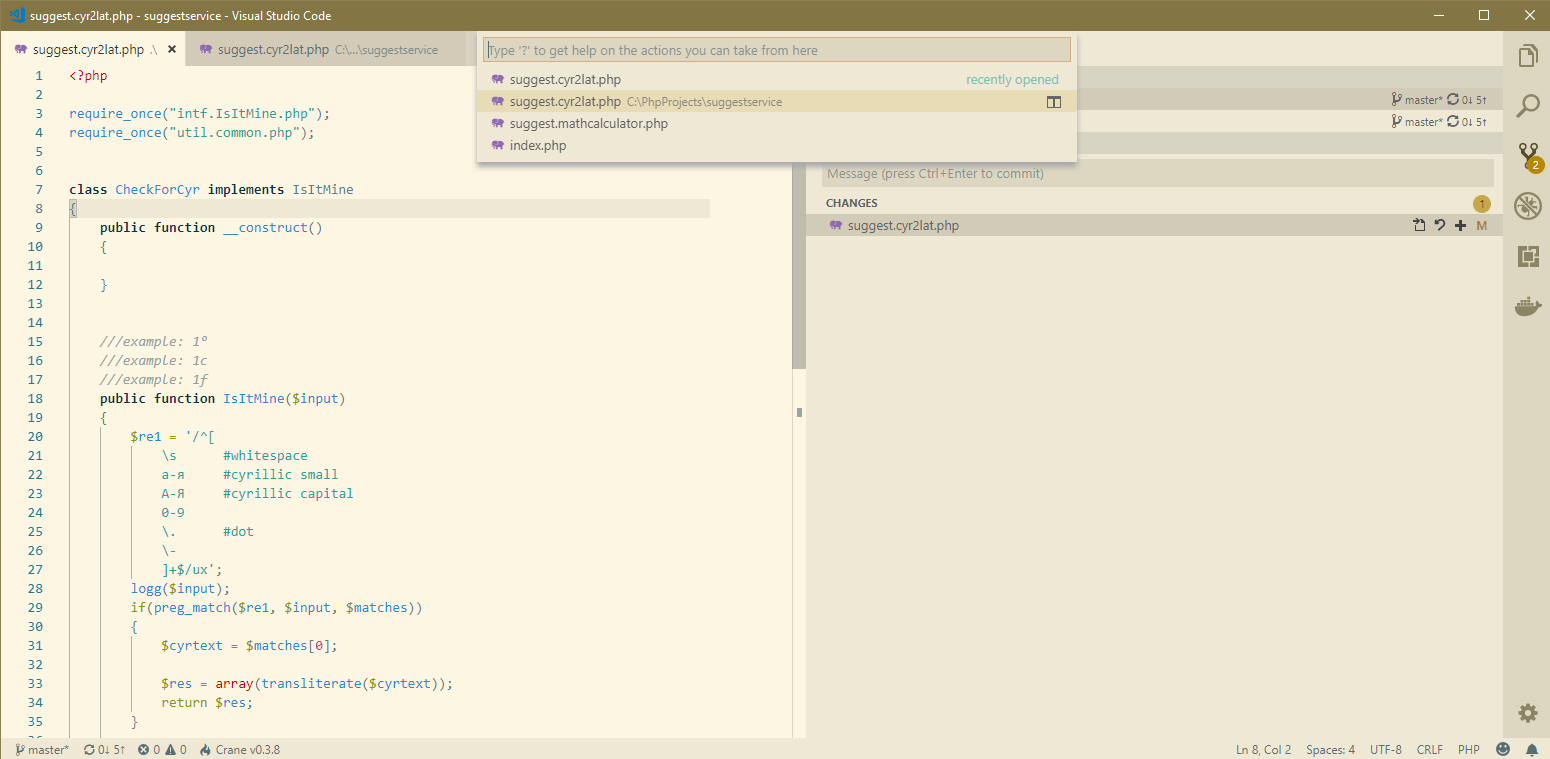Viewport: 1550px width, 759px height.
Task: Click the settings gear at bottom right
Action: 1528,712
